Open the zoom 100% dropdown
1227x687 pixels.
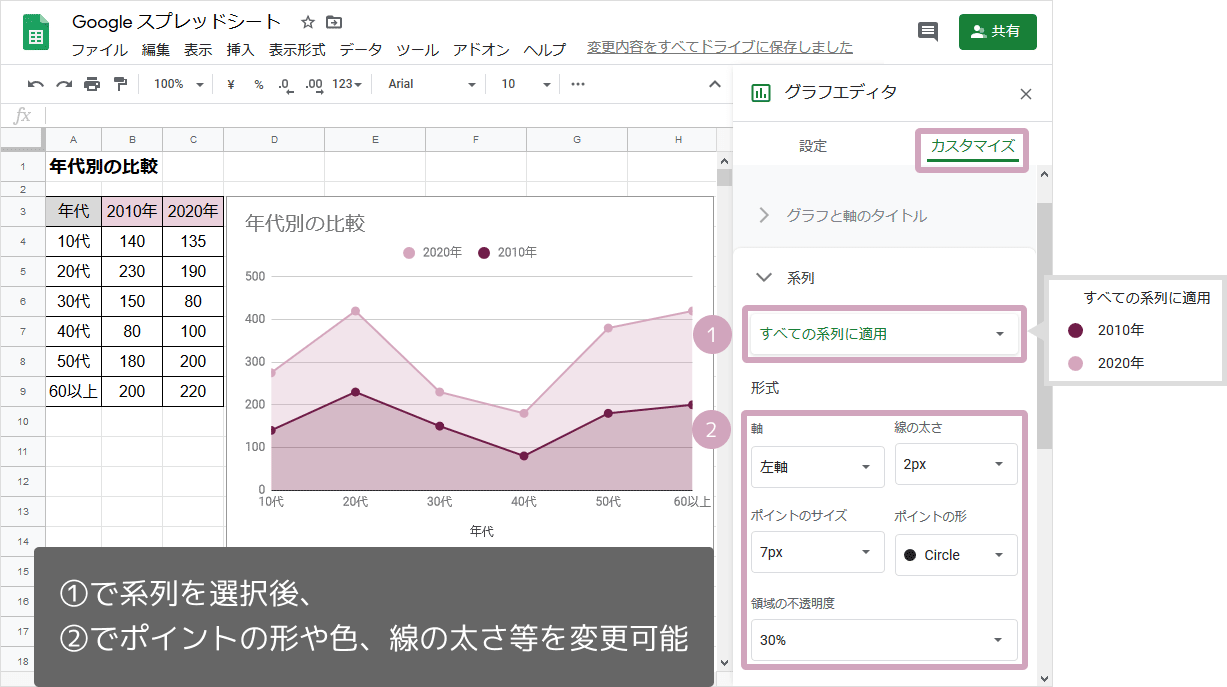(178, 85)
